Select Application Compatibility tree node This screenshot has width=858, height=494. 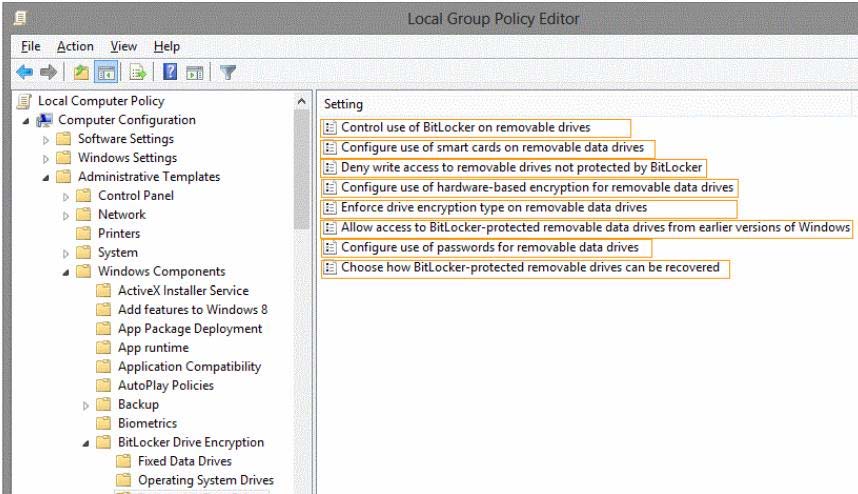tap(189, 367)
